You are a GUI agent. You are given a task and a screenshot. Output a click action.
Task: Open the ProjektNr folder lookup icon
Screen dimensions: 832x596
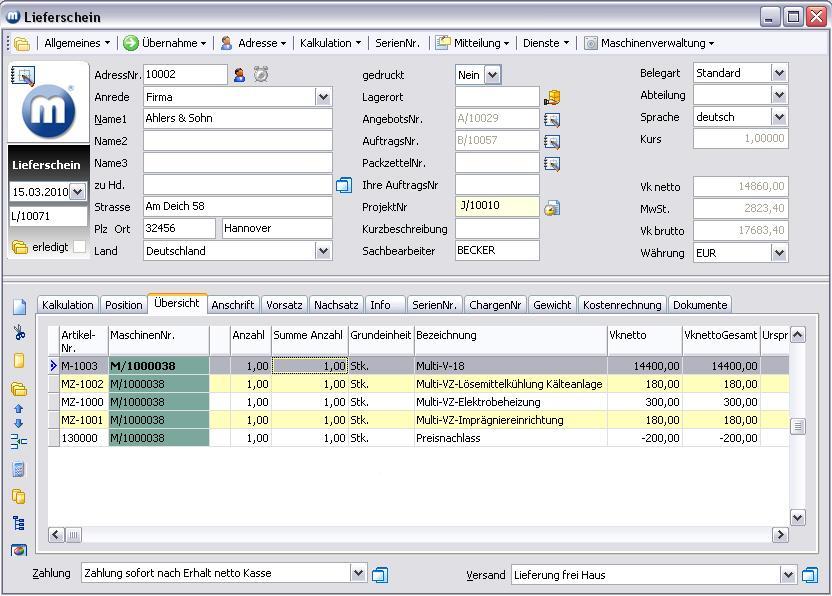coord(551,208)
